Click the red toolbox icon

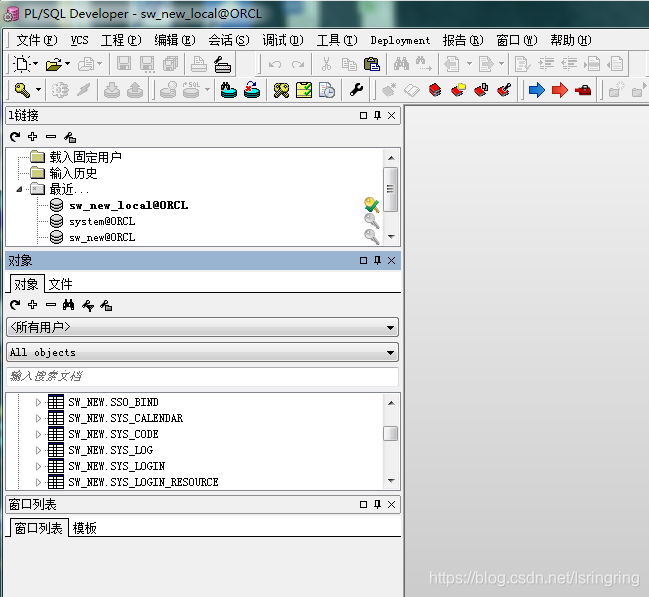pyautogui.click(x=583, y=90)
